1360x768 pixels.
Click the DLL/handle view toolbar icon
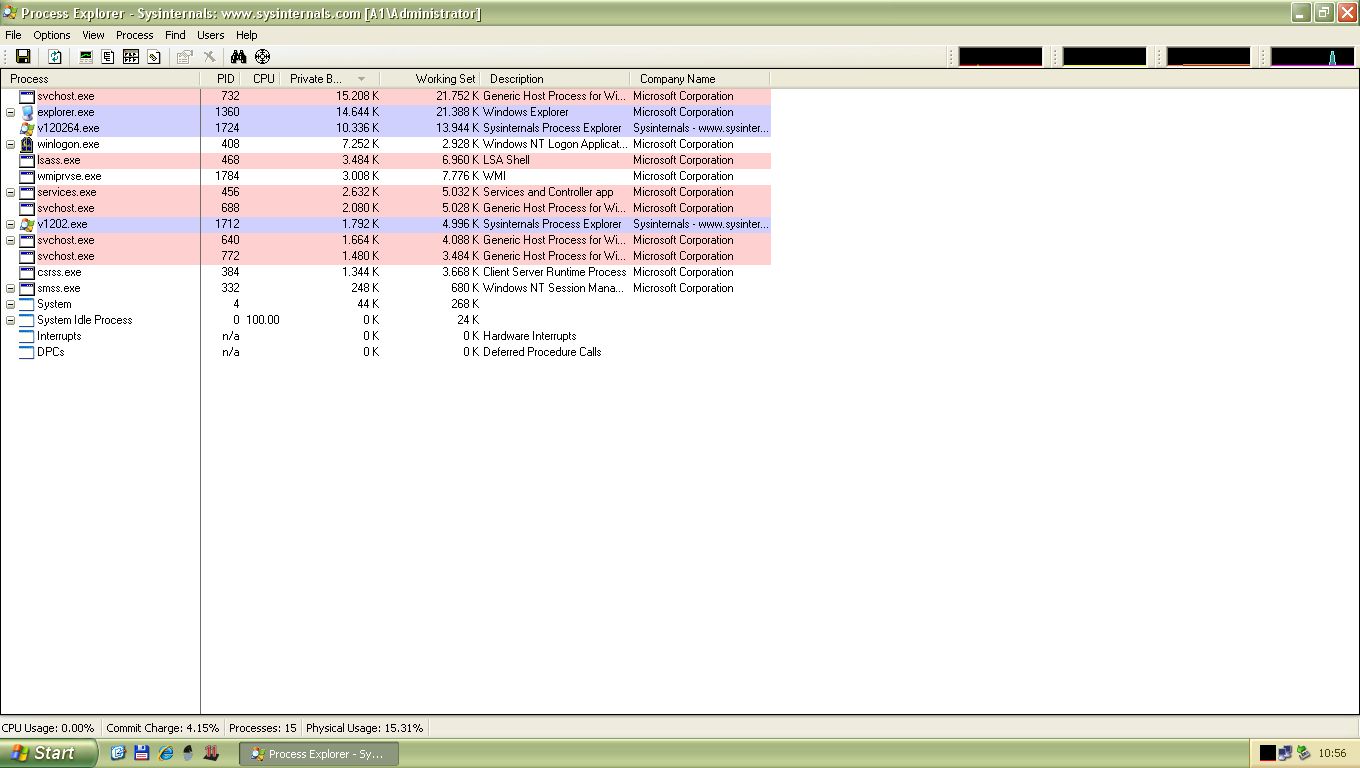point(154,57)
